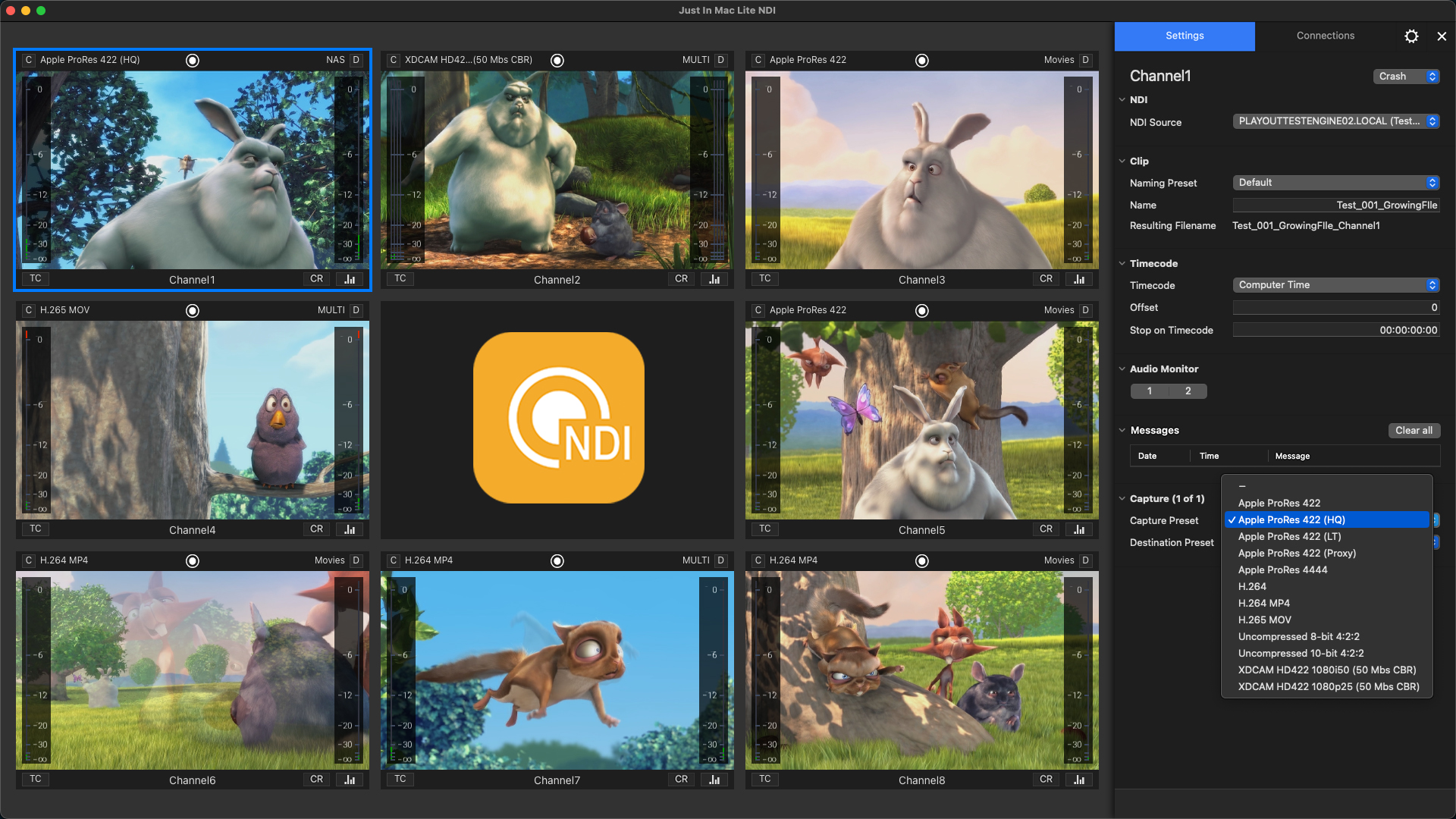Image resolution: width=1456 pixels, height=819 pixels.
Task: Click the C icon on Channel1 header
Action: click(29, 60)
